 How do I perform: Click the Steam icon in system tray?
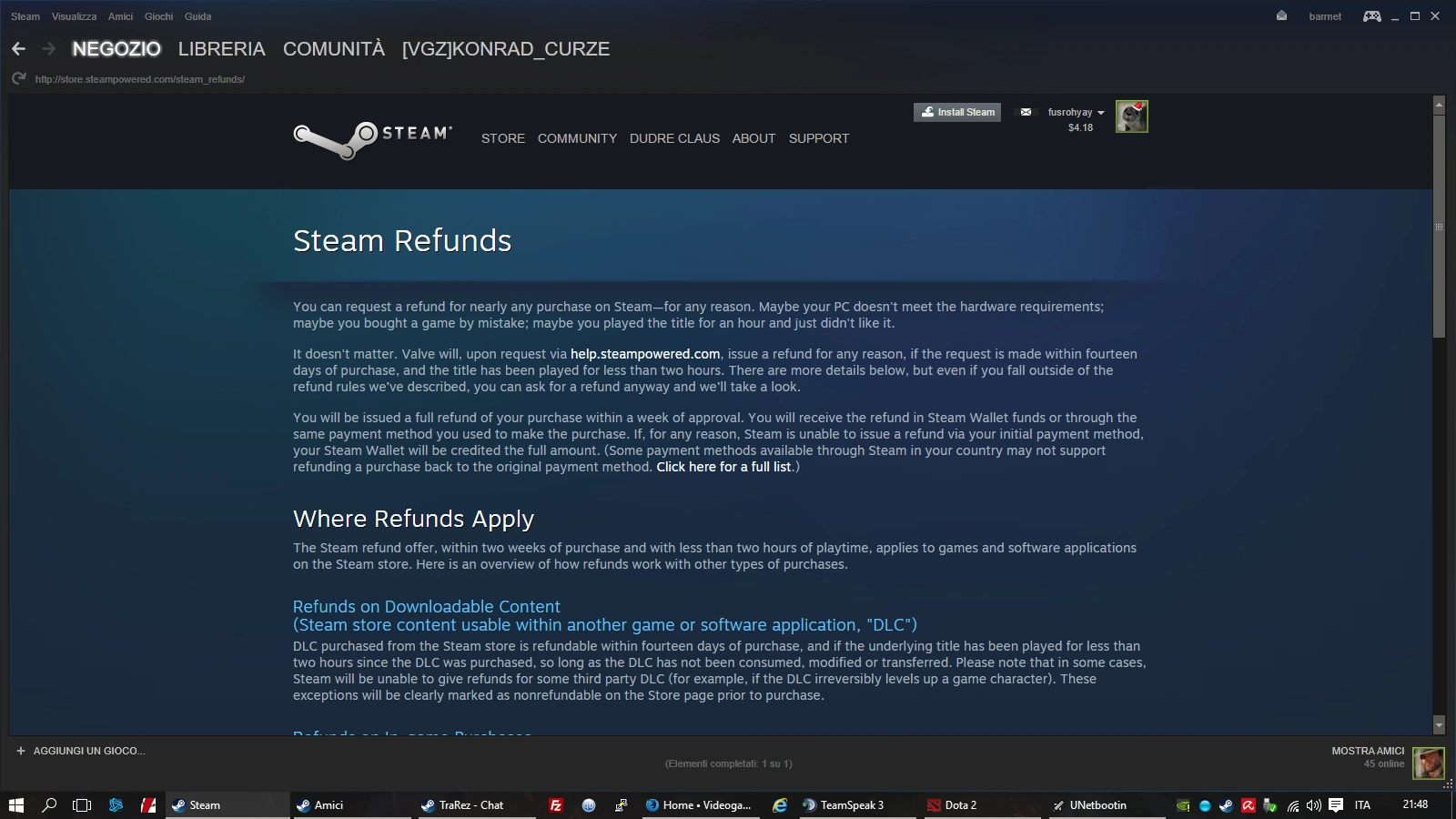pos(1227,805)
